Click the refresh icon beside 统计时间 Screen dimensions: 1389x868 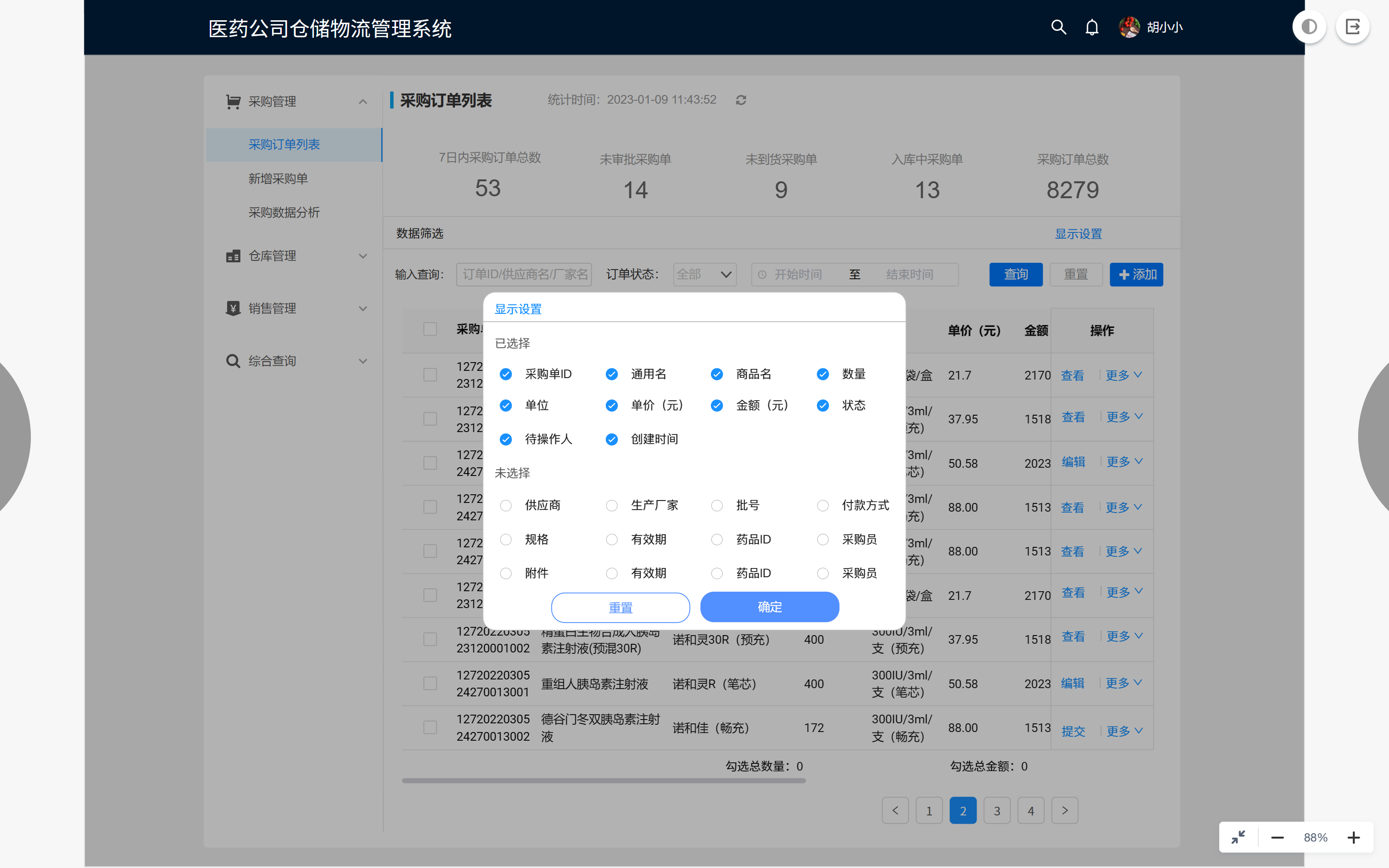[741, 100]
